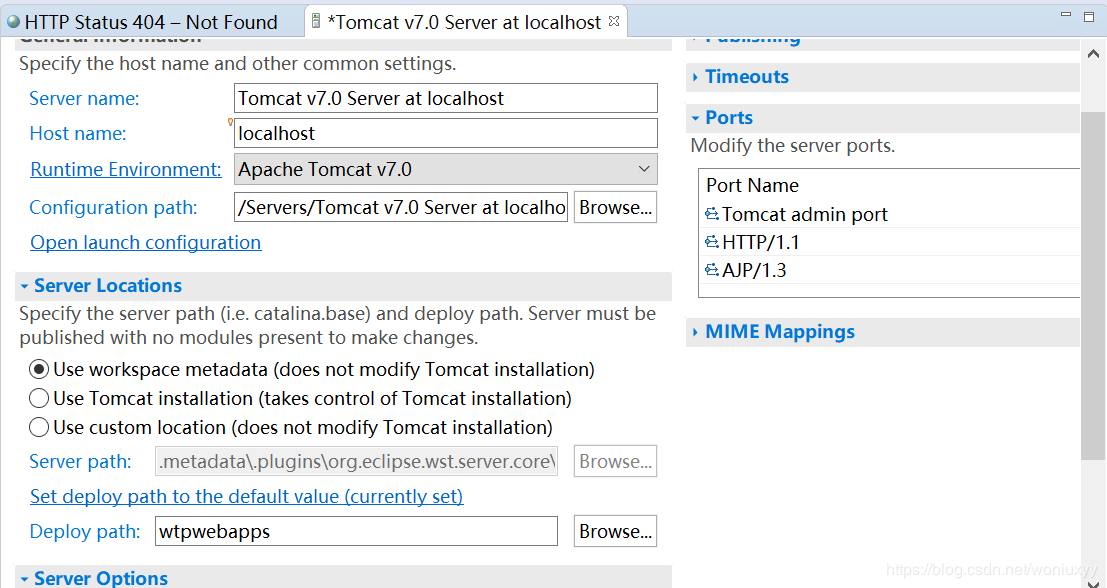This screenshot has height=588, width=1107.
Task: Click the server icon on Tomcat tab
Action: (316, 21)
